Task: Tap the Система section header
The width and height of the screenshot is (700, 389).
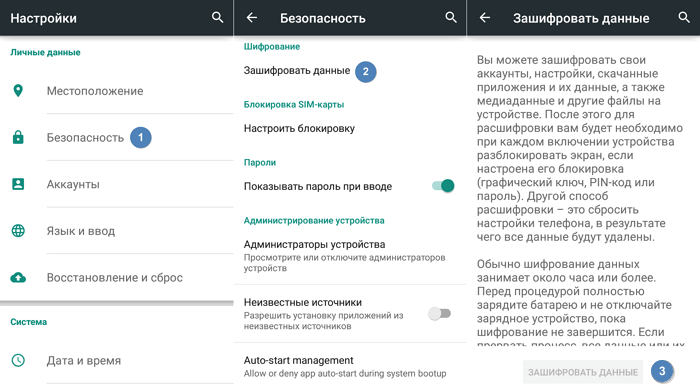Action: pyautogui.click(x=29, y=322)
